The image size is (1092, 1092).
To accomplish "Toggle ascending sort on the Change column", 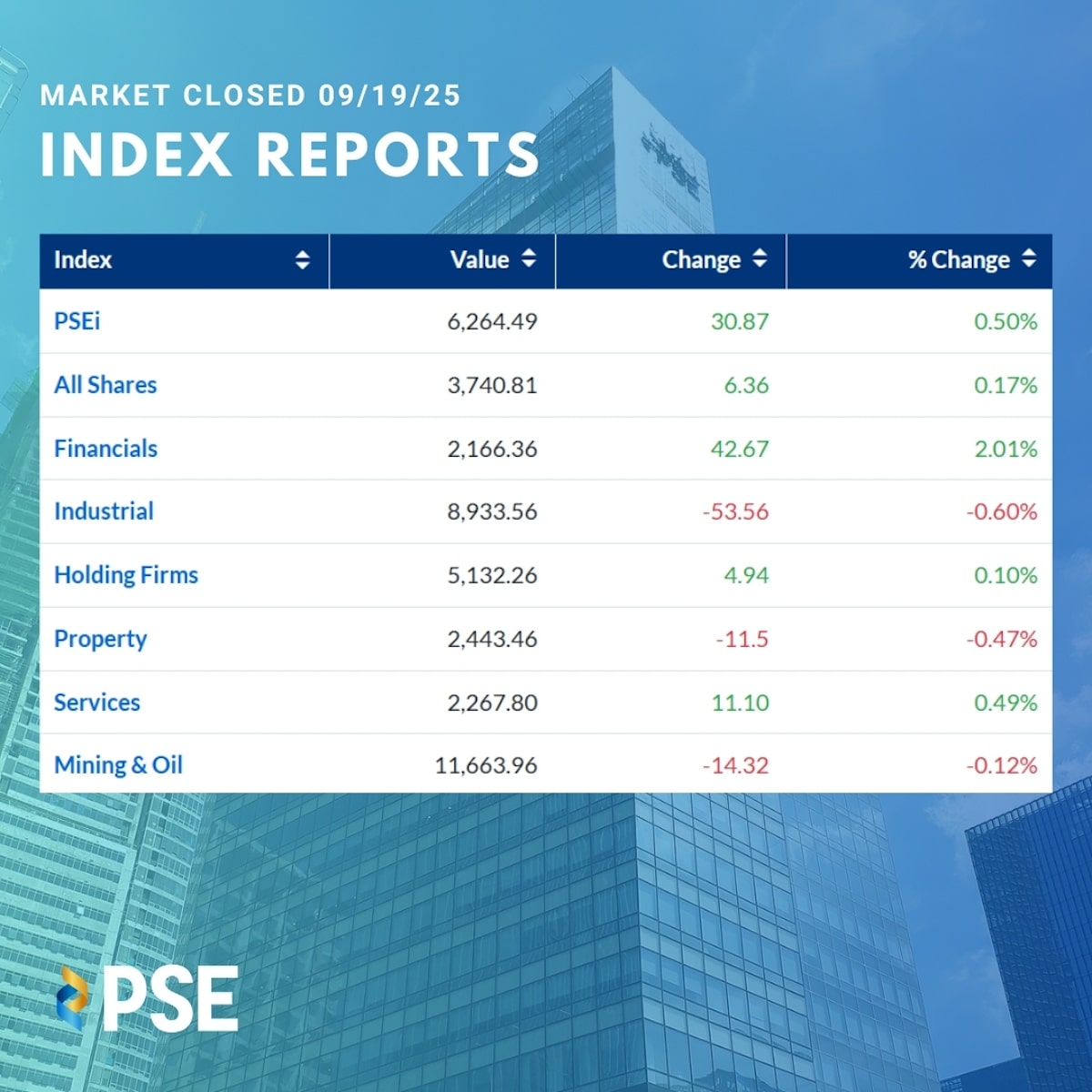I will pyautogui.click(x=758, y=254).
